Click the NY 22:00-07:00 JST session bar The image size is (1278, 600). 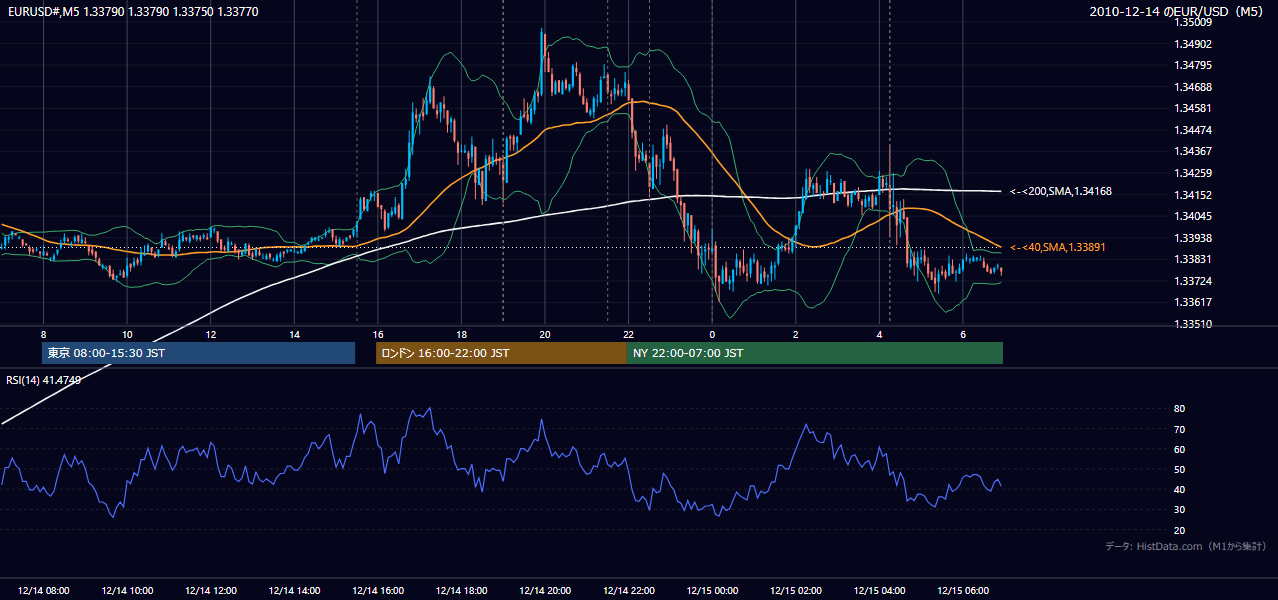point(815,353)
